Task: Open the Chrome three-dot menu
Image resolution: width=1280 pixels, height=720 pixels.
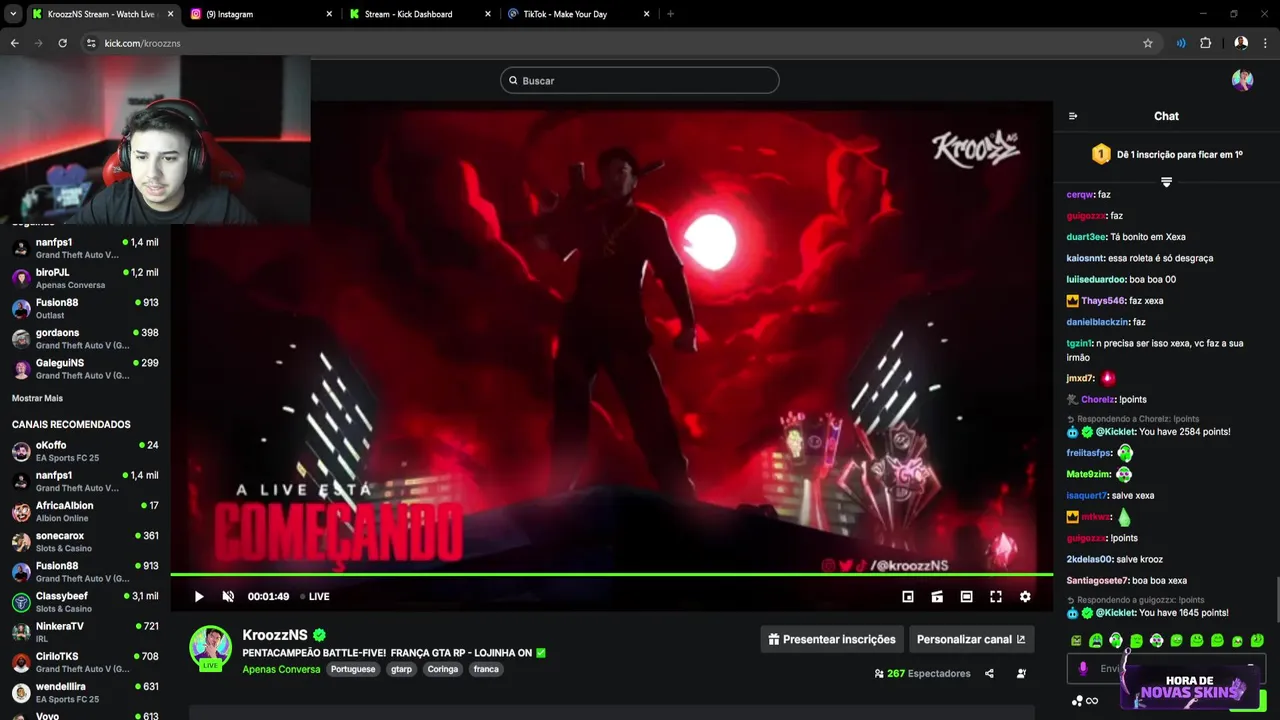Action: (1266, 43)
